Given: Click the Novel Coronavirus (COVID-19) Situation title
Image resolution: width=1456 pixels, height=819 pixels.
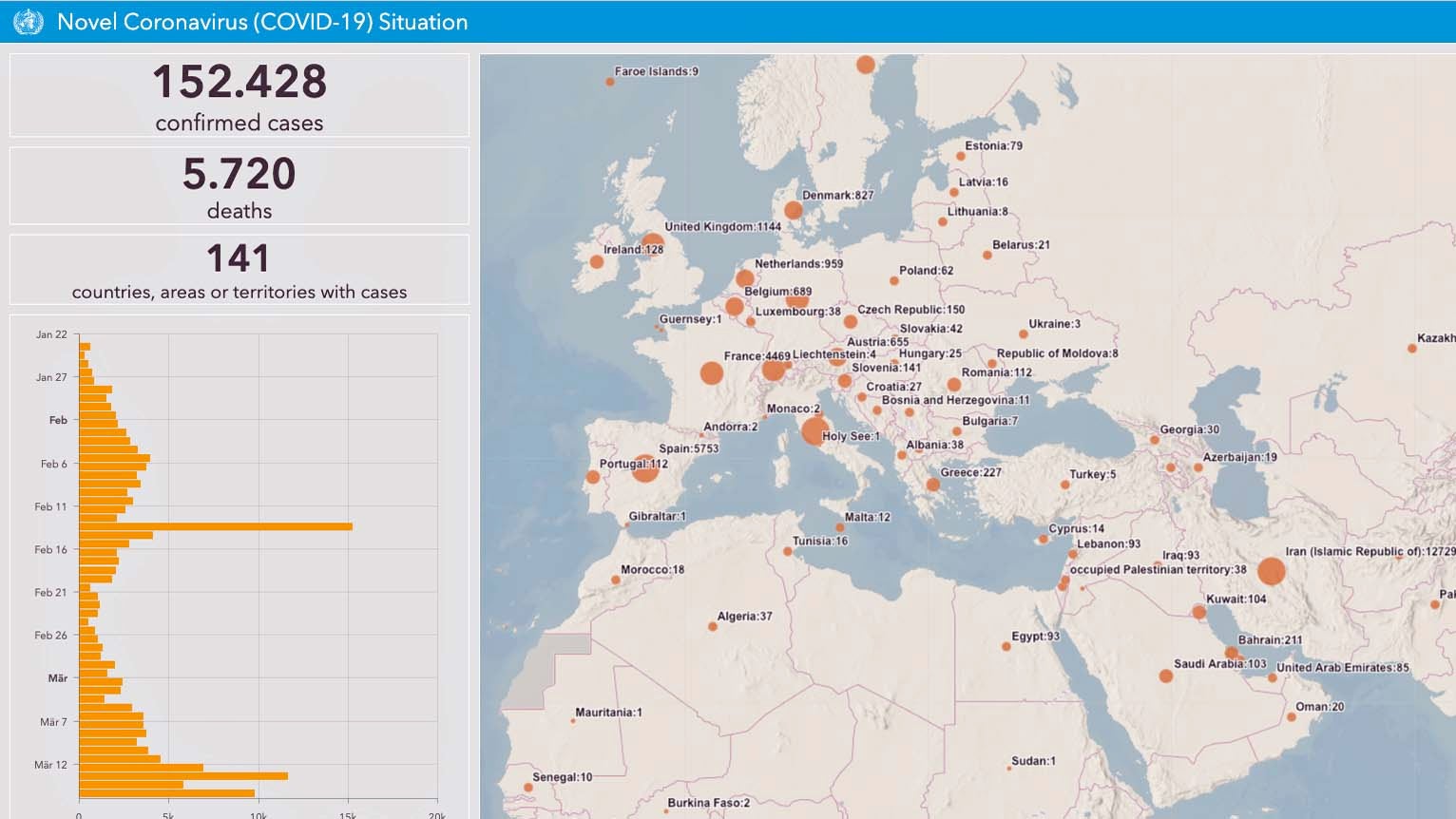Looking at the screenshot, I should click(262, 22).
